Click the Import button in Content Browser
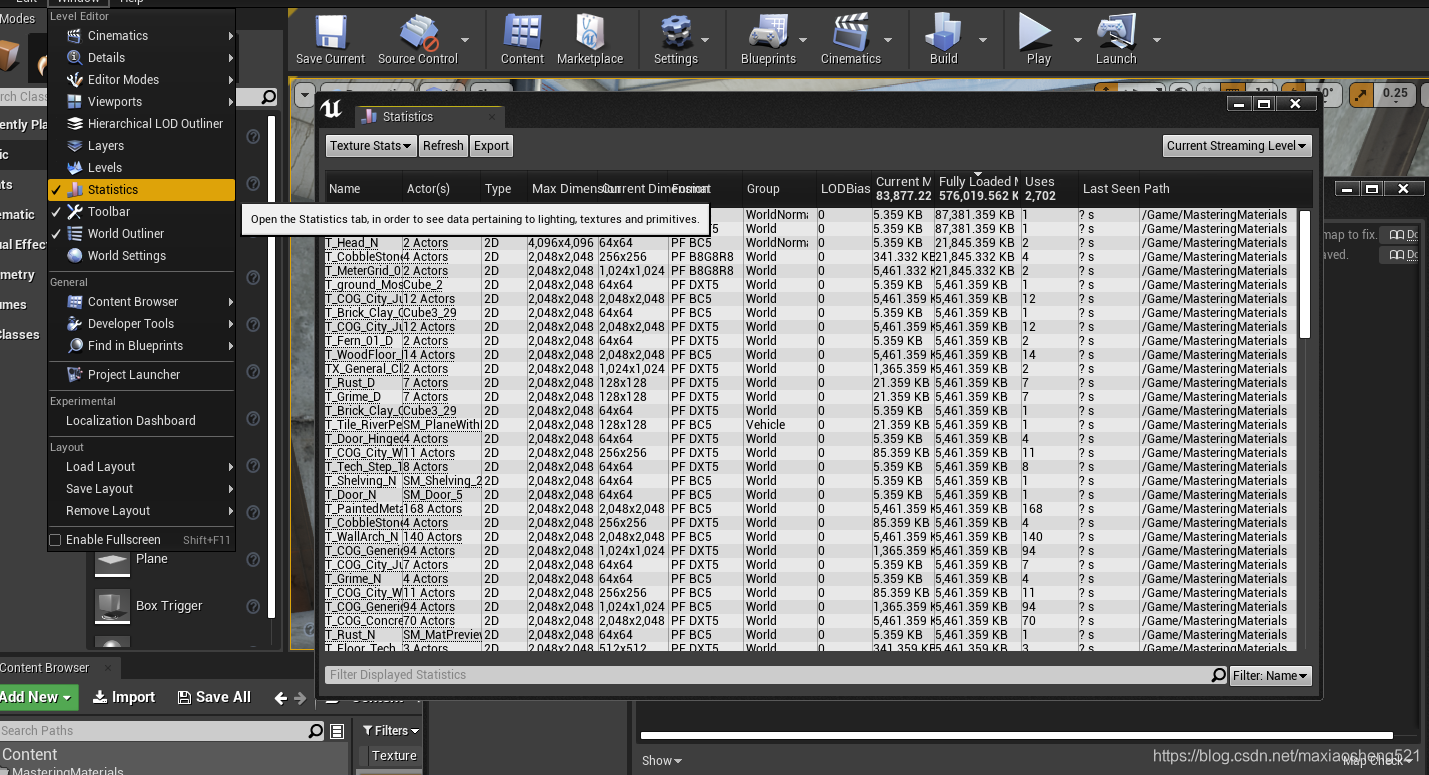 click(x=124, y=697)
